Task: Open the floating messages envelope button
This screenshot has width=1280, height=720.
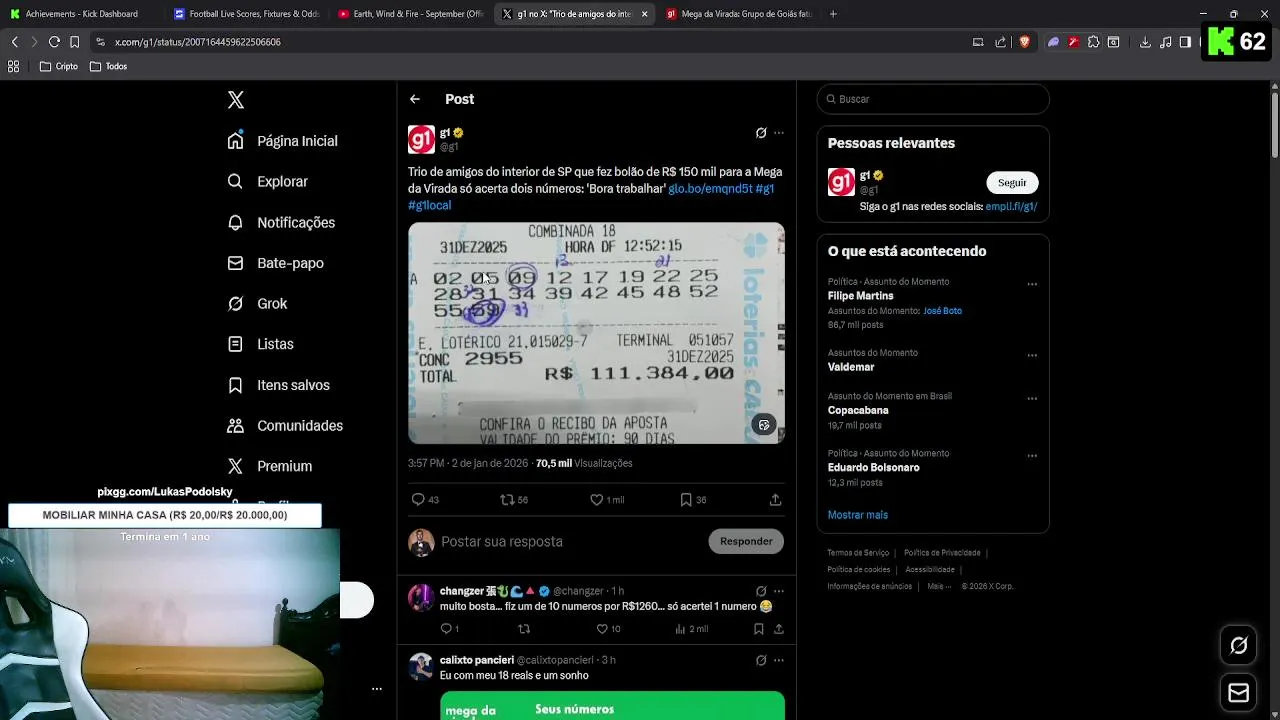Action: 1238,693
